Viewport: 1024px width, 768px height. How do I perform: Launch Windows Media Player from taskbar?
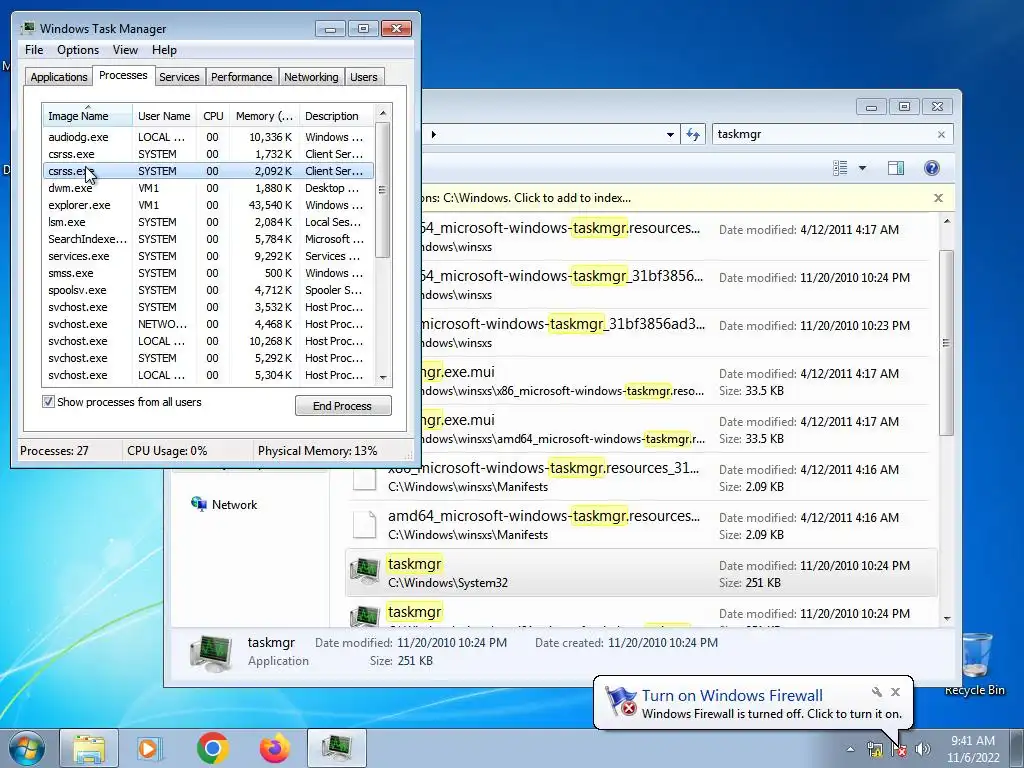click(150, 748)
